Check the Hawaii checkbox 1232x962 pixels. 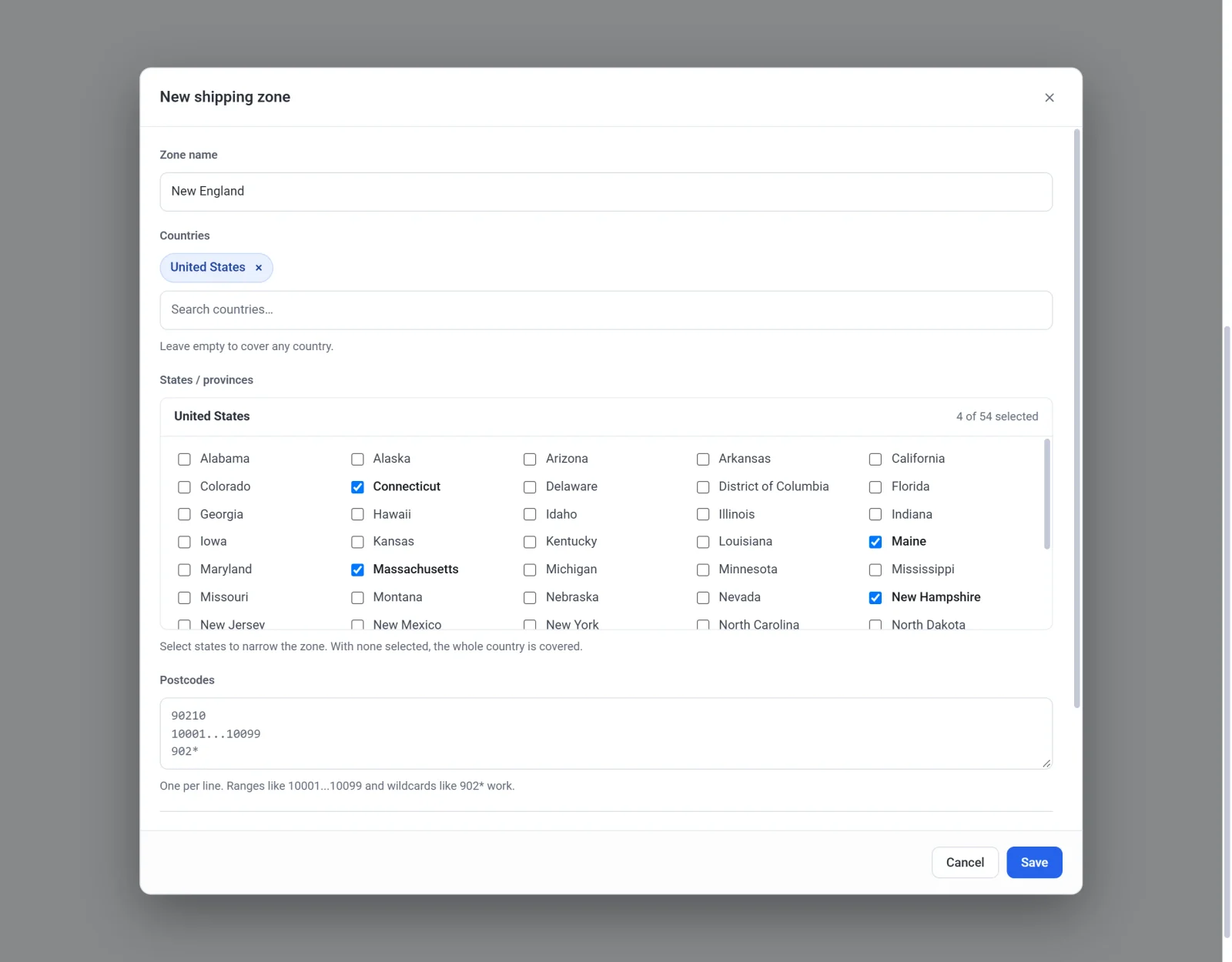[x=357, y=514]
